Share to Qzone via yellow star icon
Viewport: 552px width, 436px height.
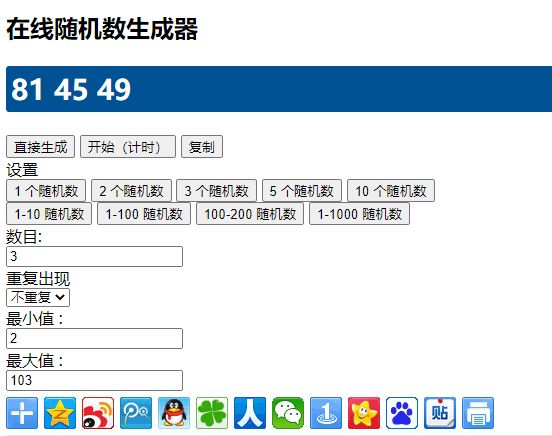click(60, 413)
